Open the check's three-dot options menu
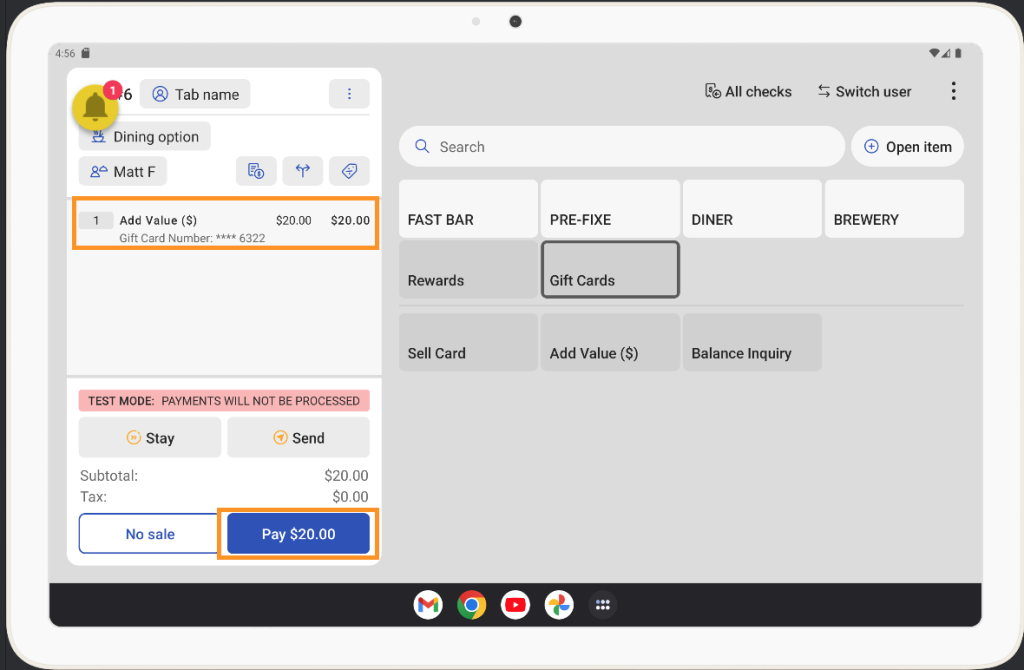1024x670 pixels. (349, 94)
